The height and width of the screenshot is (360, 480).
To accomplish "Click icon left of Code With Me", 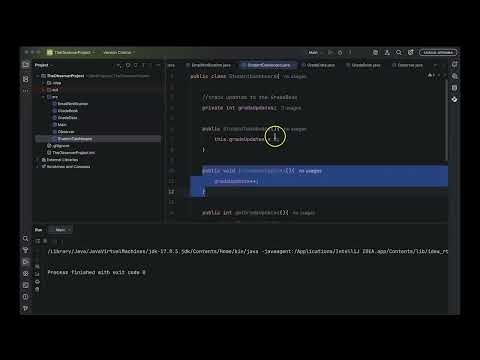I will pos(375,53).
